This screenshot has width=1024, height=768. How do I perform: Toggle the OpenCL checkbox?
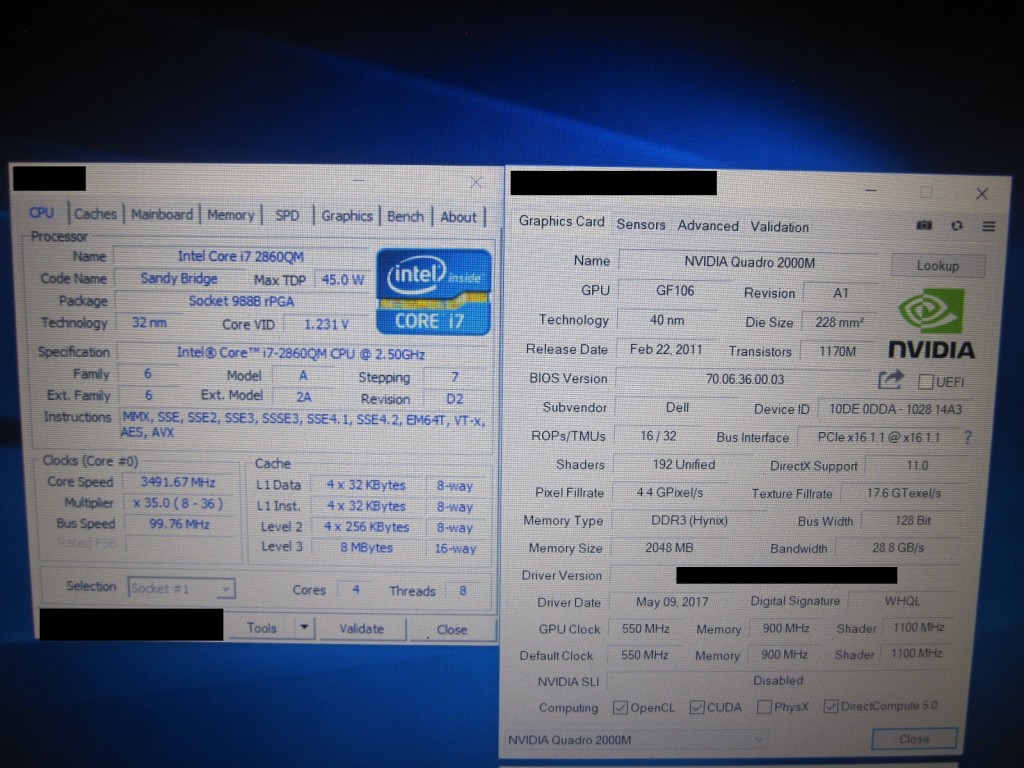coord(620,707)
